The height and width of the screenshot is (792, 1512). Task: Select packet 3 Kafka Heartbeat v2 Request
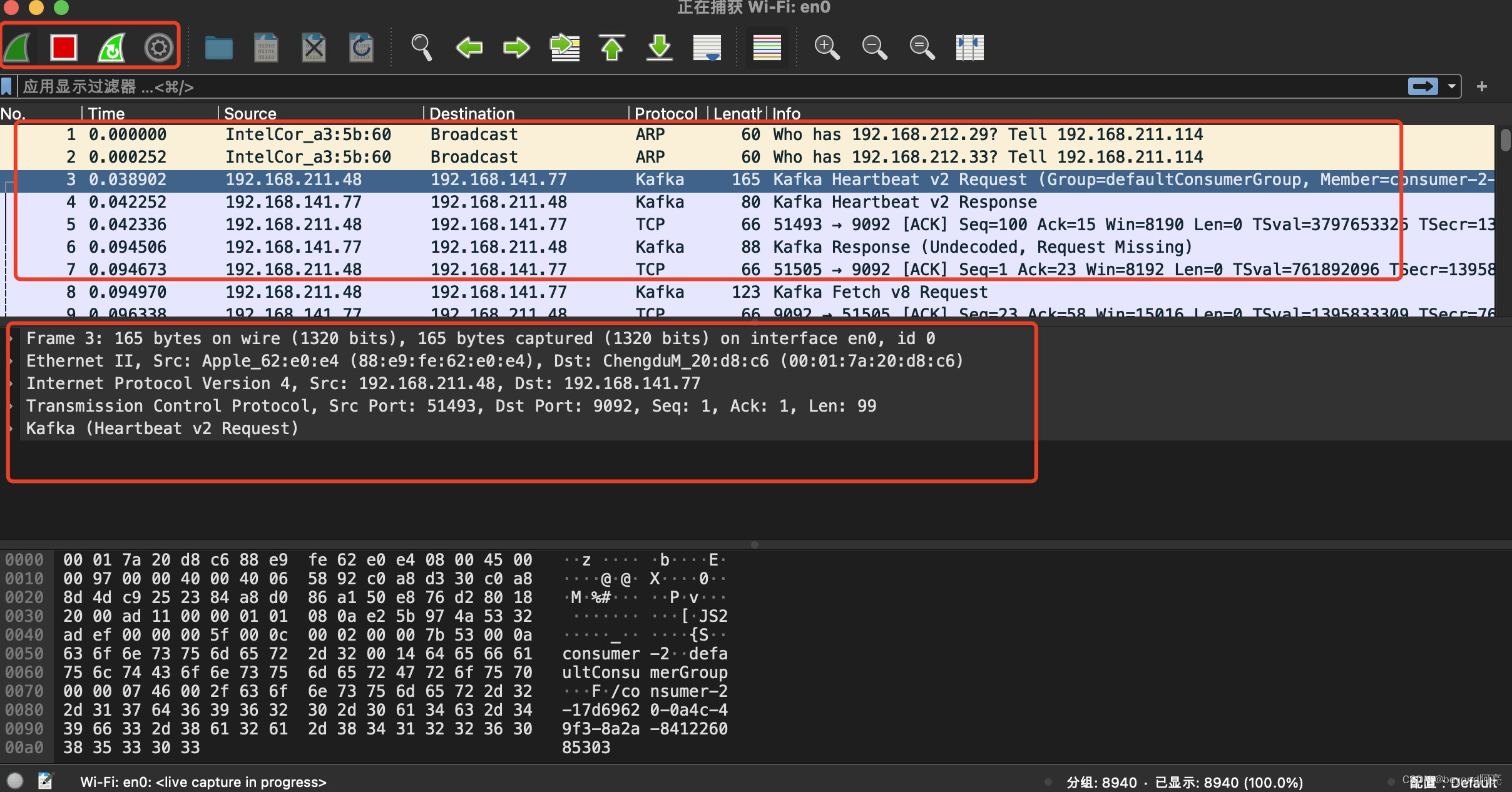[x=747, y=180]
